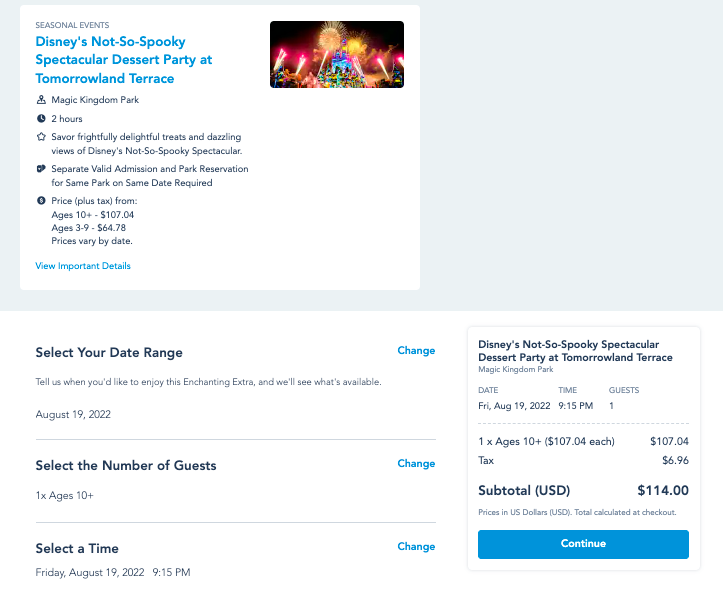This screenshot has width=723, height=594.
Task: Select the Select Your Date Range heading
Action: [109, 353]
